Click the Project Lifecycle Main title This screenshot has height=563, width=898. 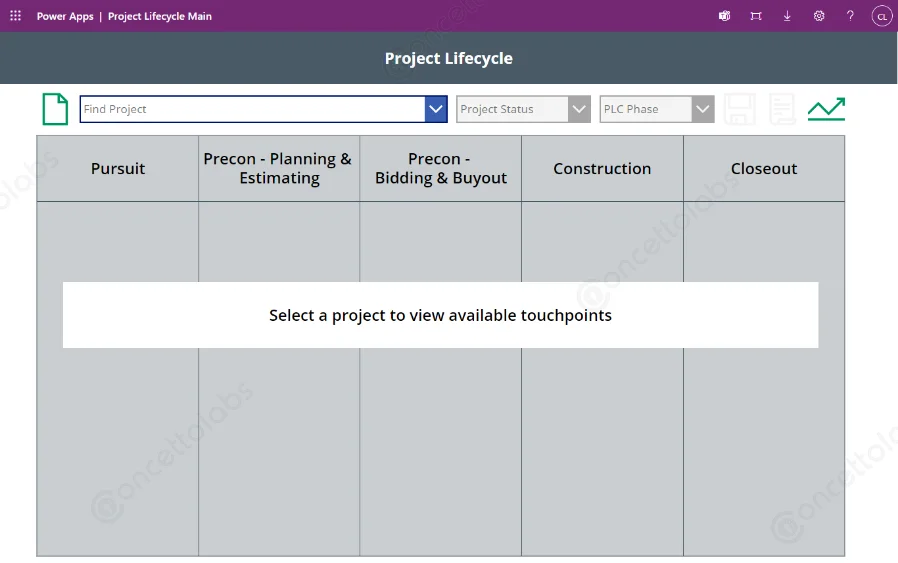click(x=160, y=16)
